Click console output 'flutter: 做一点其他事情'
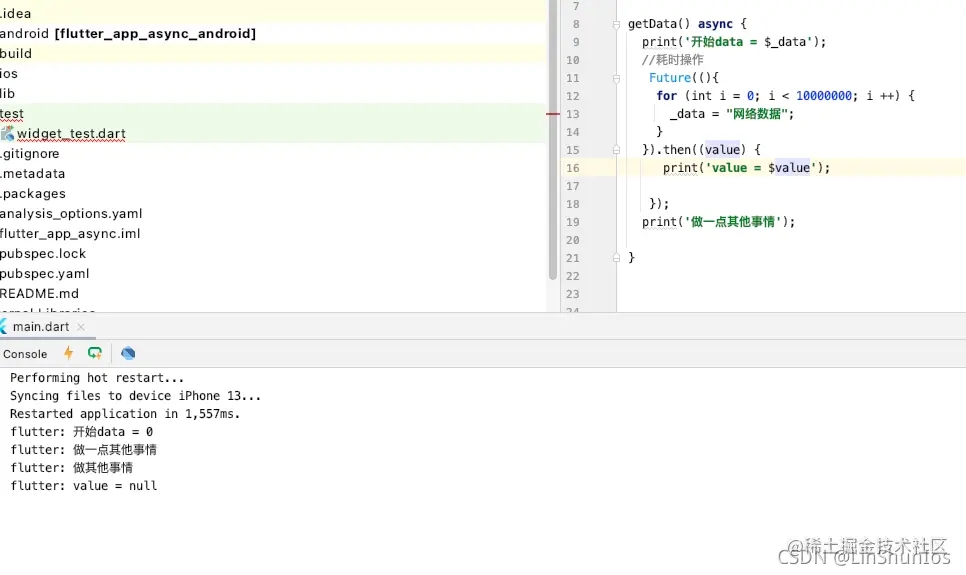This screenshot has height=575, width=966. pyautogui.click(x=83, y=450)
